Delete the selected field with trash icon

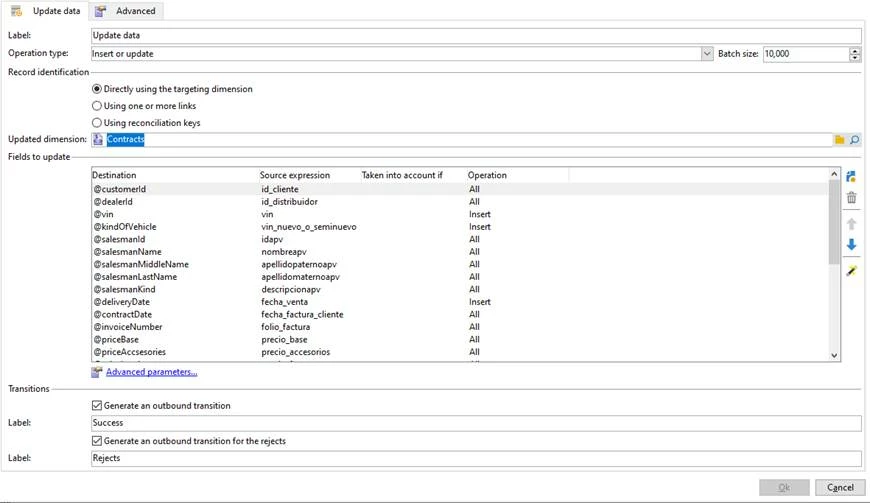click(x=851, y=197)
